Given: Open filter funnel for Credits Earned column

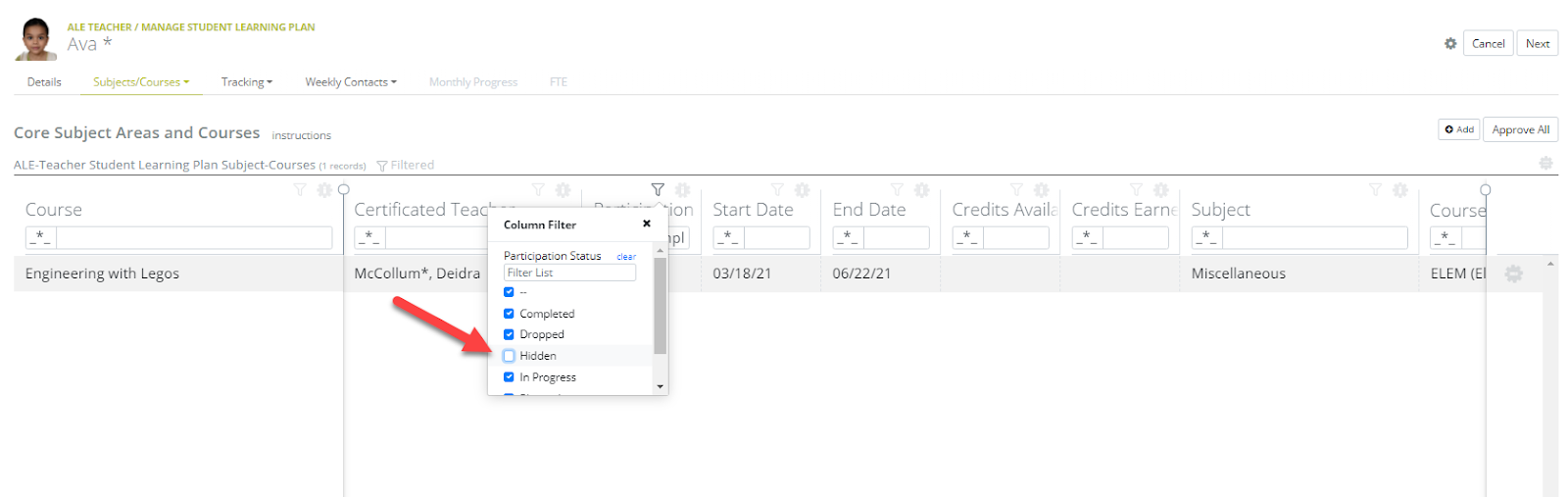Looking at the screenshot, I should click(x=1136, y=190).
